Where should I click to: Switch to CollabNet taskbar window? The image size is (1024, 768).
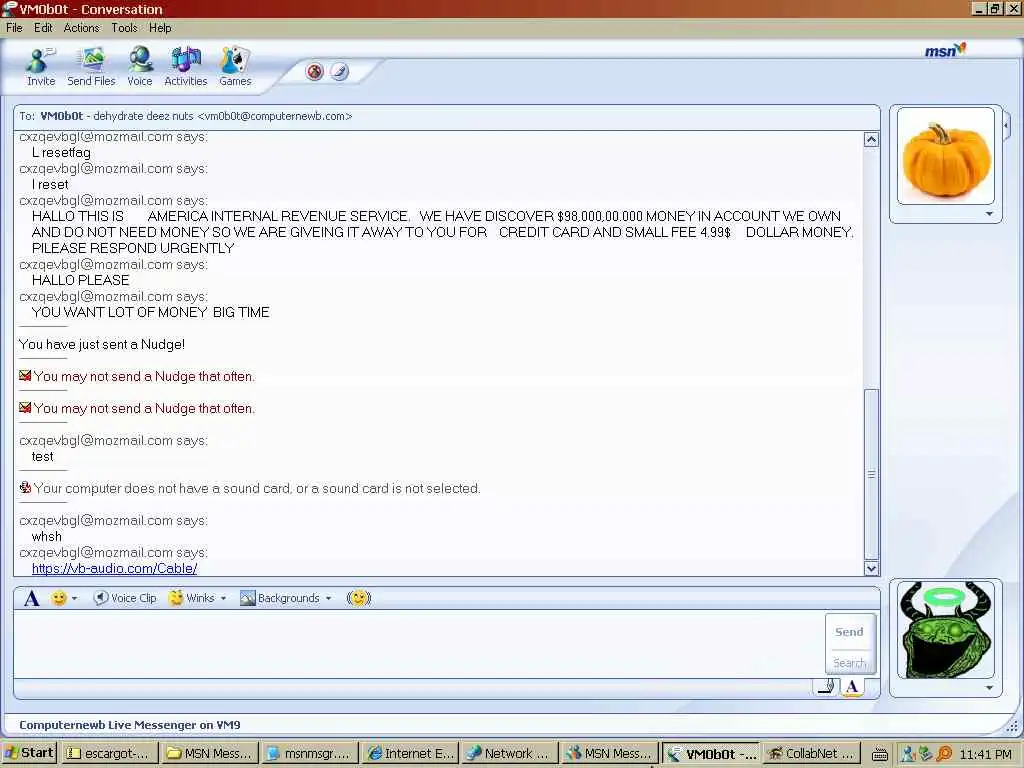[x=810, y=754]
